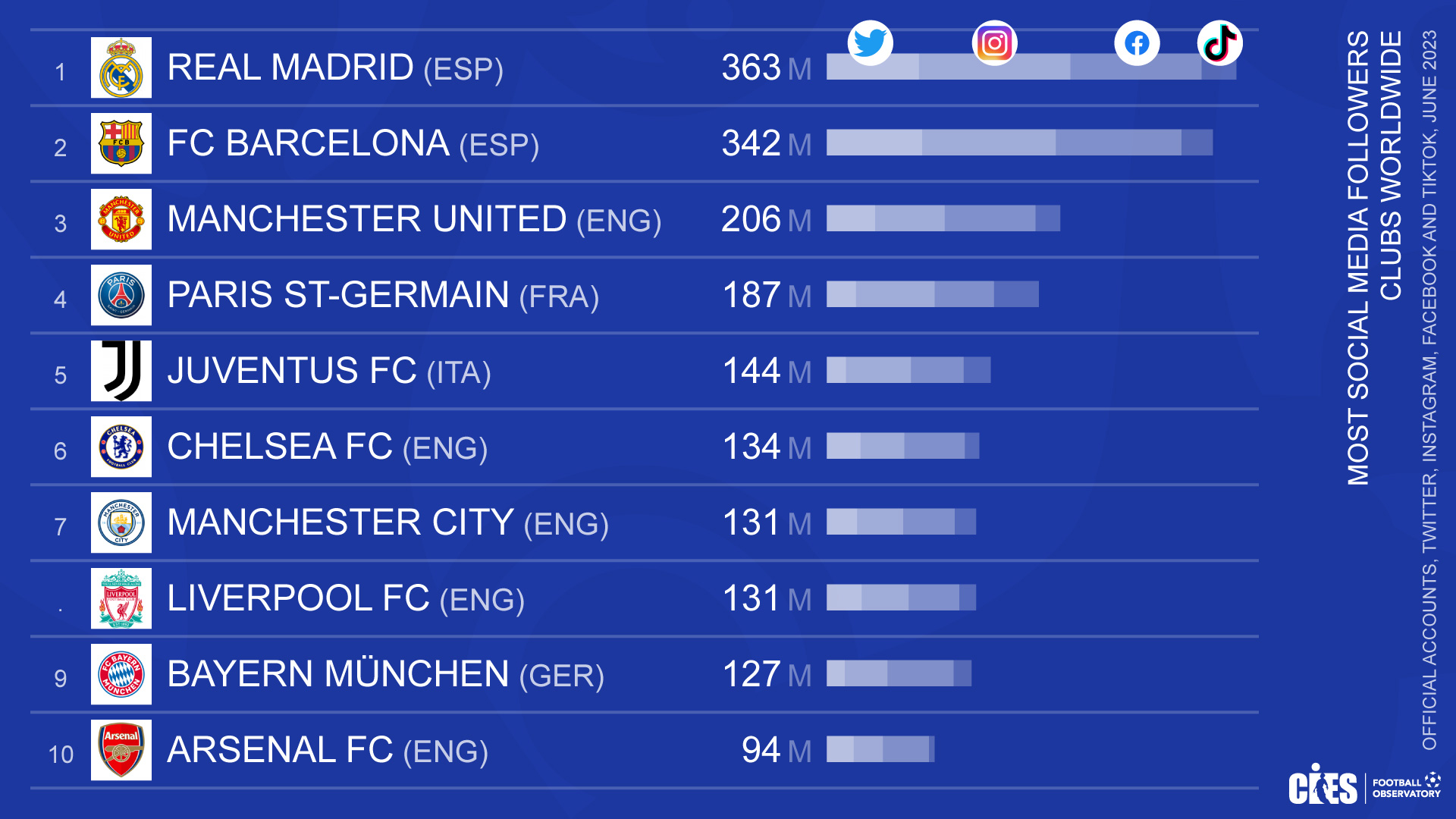1456x819 pixels.
Task: Select the FC Barcelona crest
Action: click(121, 143)
